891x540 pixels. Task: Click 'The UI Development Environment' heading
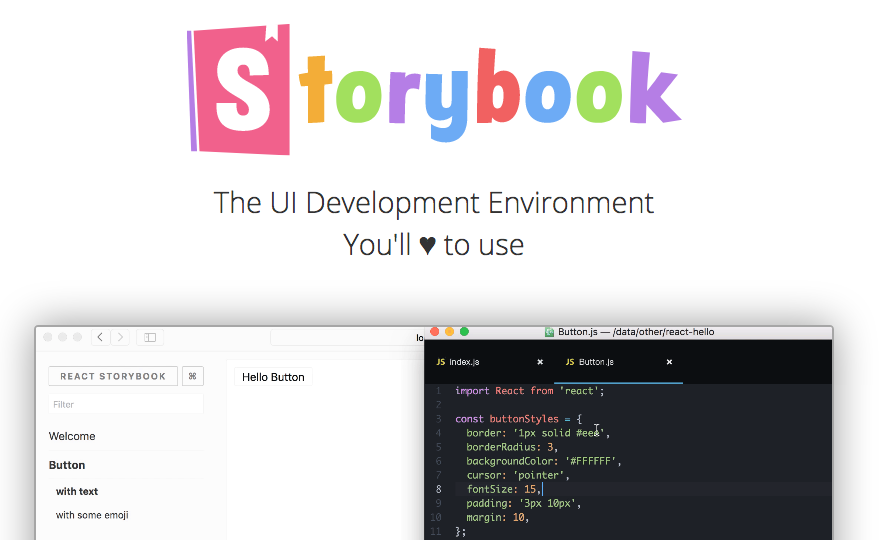point(434,203)
